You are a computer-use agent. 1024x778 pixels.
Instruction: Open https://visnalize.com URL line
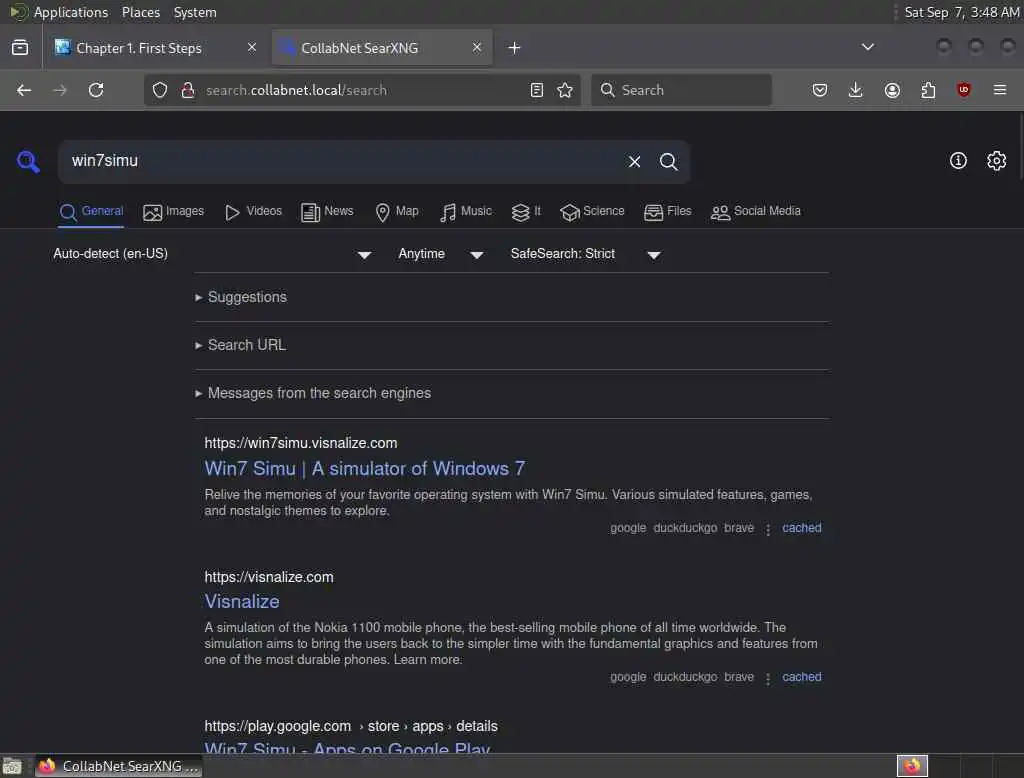[268, 577]
